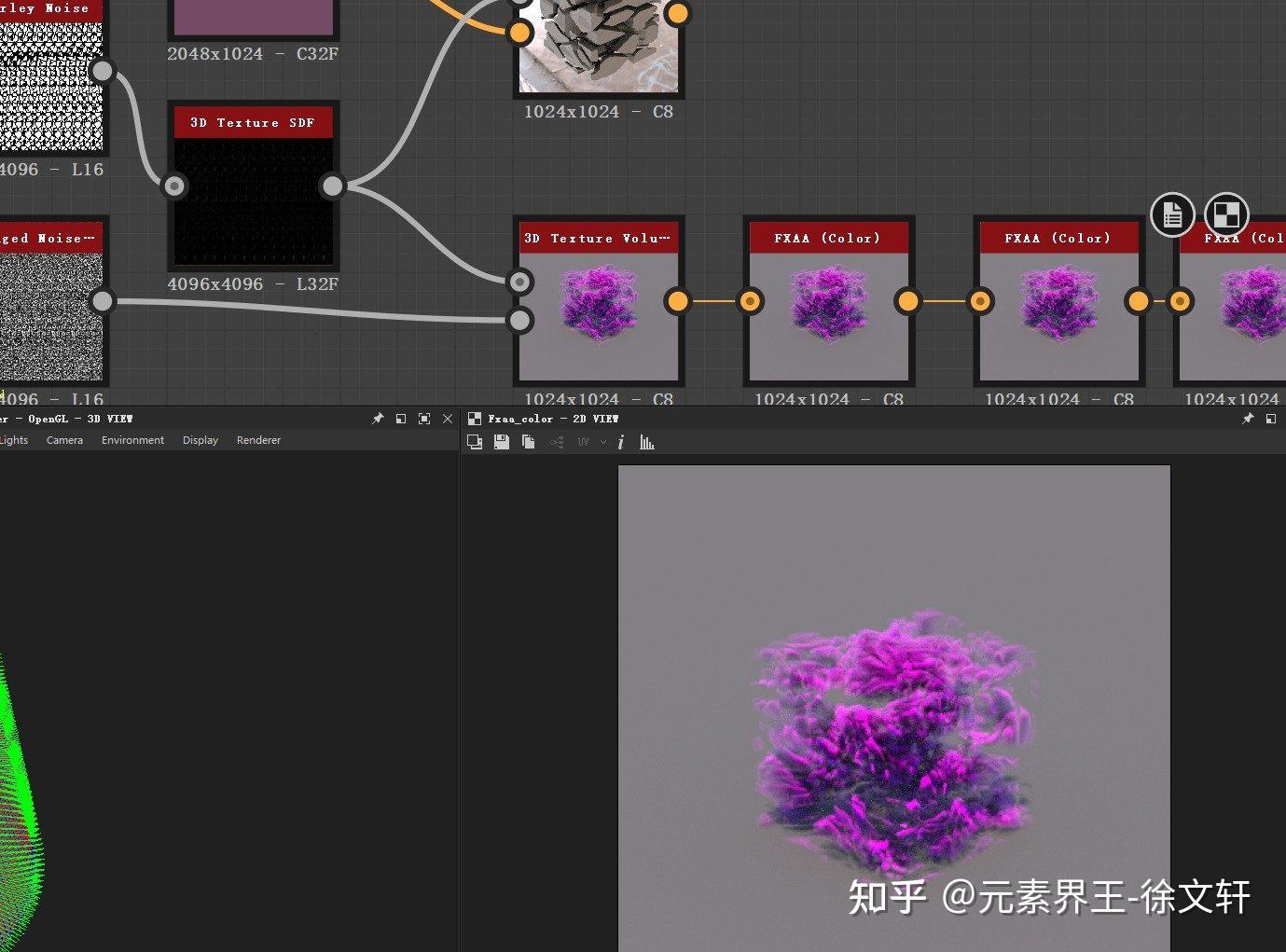Click the first icon in the 2D view toolbar
The width and height of the screenshot is (1286, 952).
tap(475, 442)
